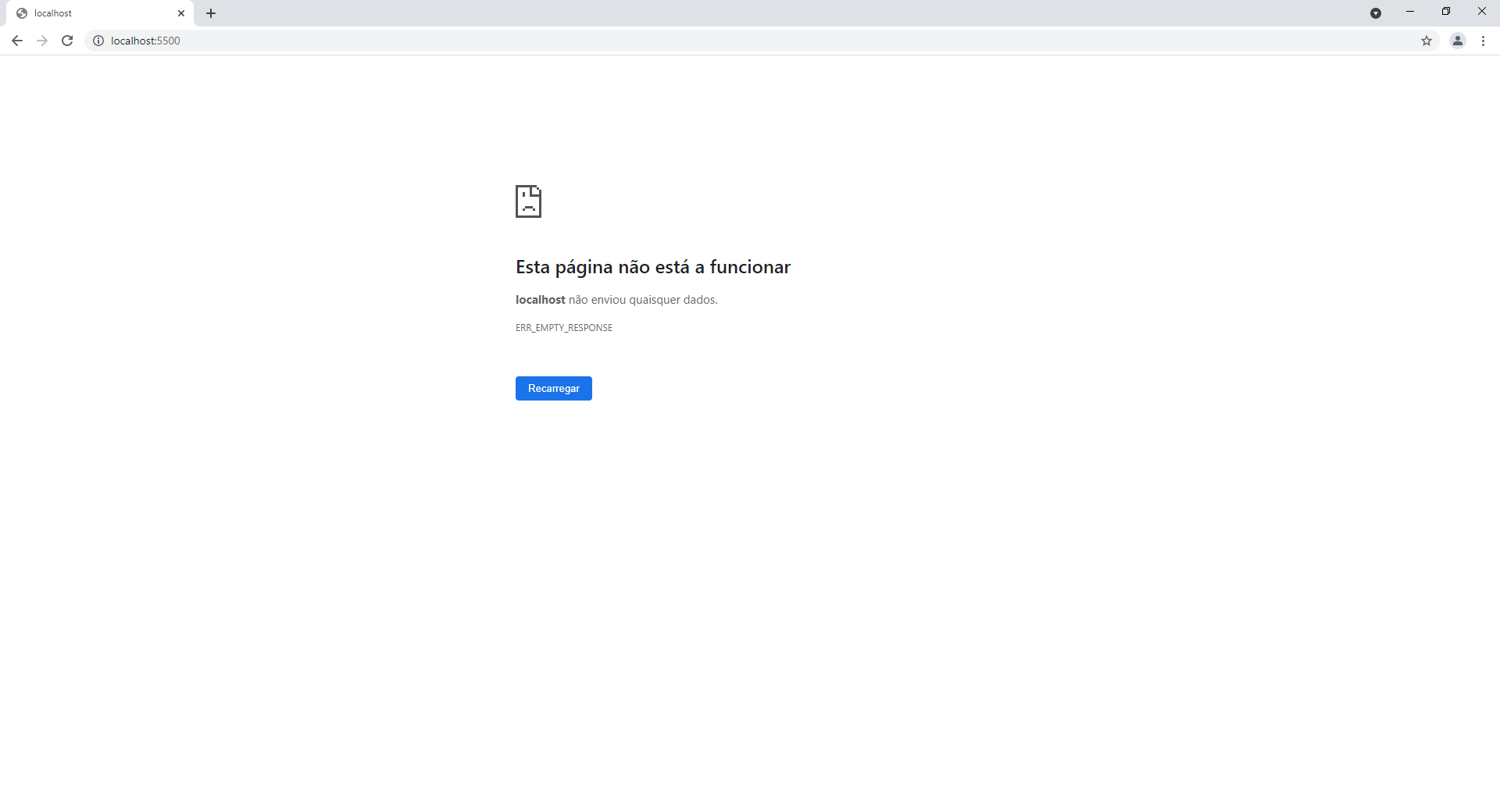Click the sad page error icon
Screen dimensions: 1500x812
pos(528,201)
